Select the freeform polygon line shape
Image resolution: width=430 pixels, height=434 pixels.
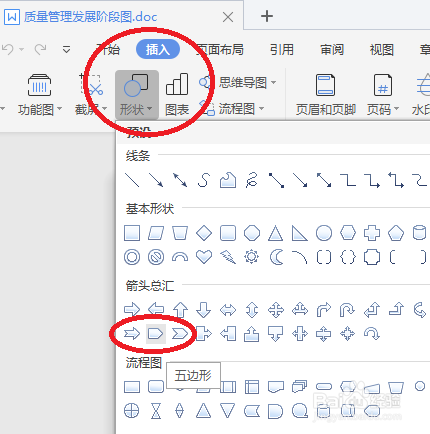[228, 180]
